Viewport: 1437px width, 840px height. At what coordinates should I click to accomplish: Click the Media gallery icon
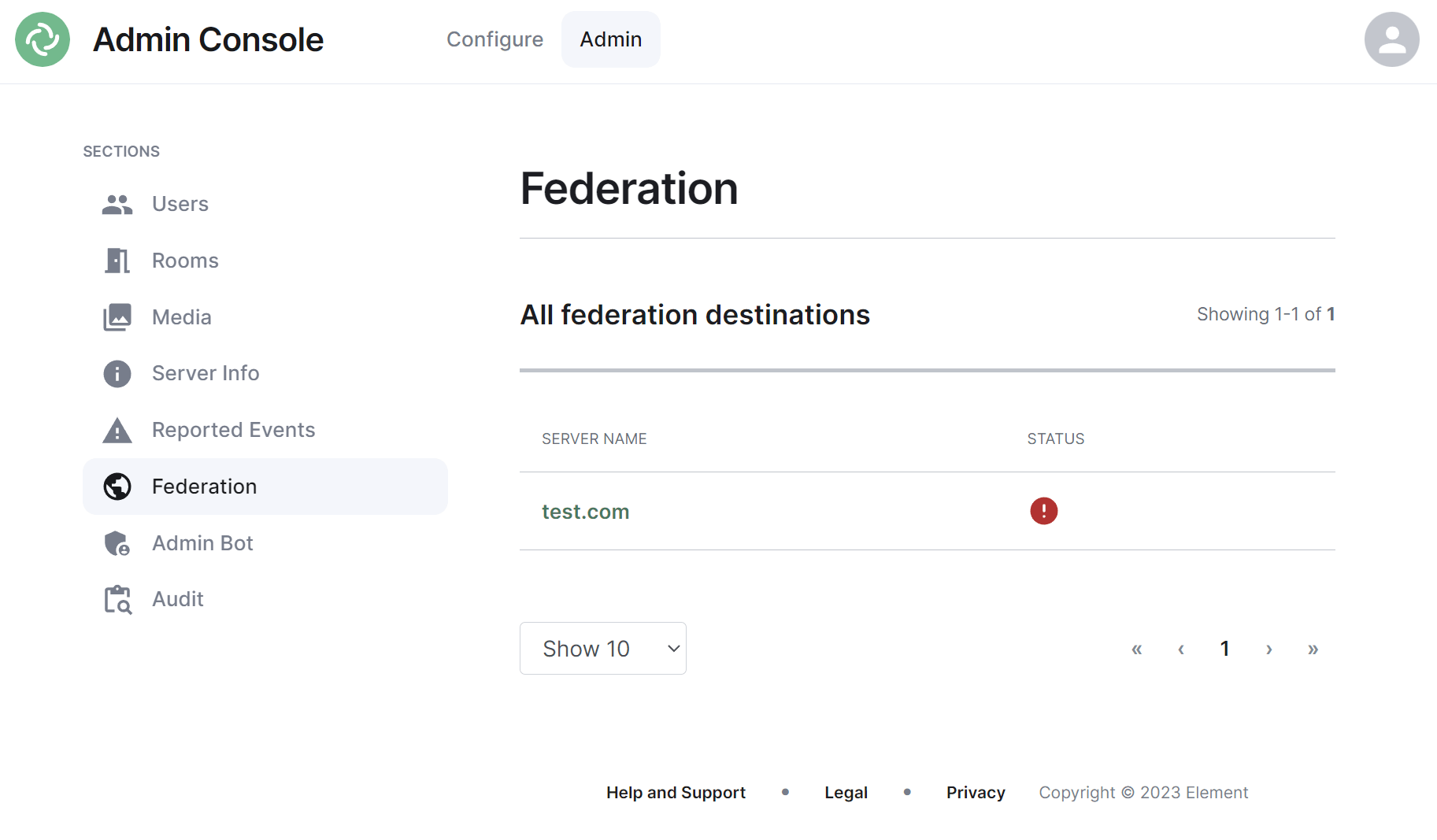click(x=117, y=317)
